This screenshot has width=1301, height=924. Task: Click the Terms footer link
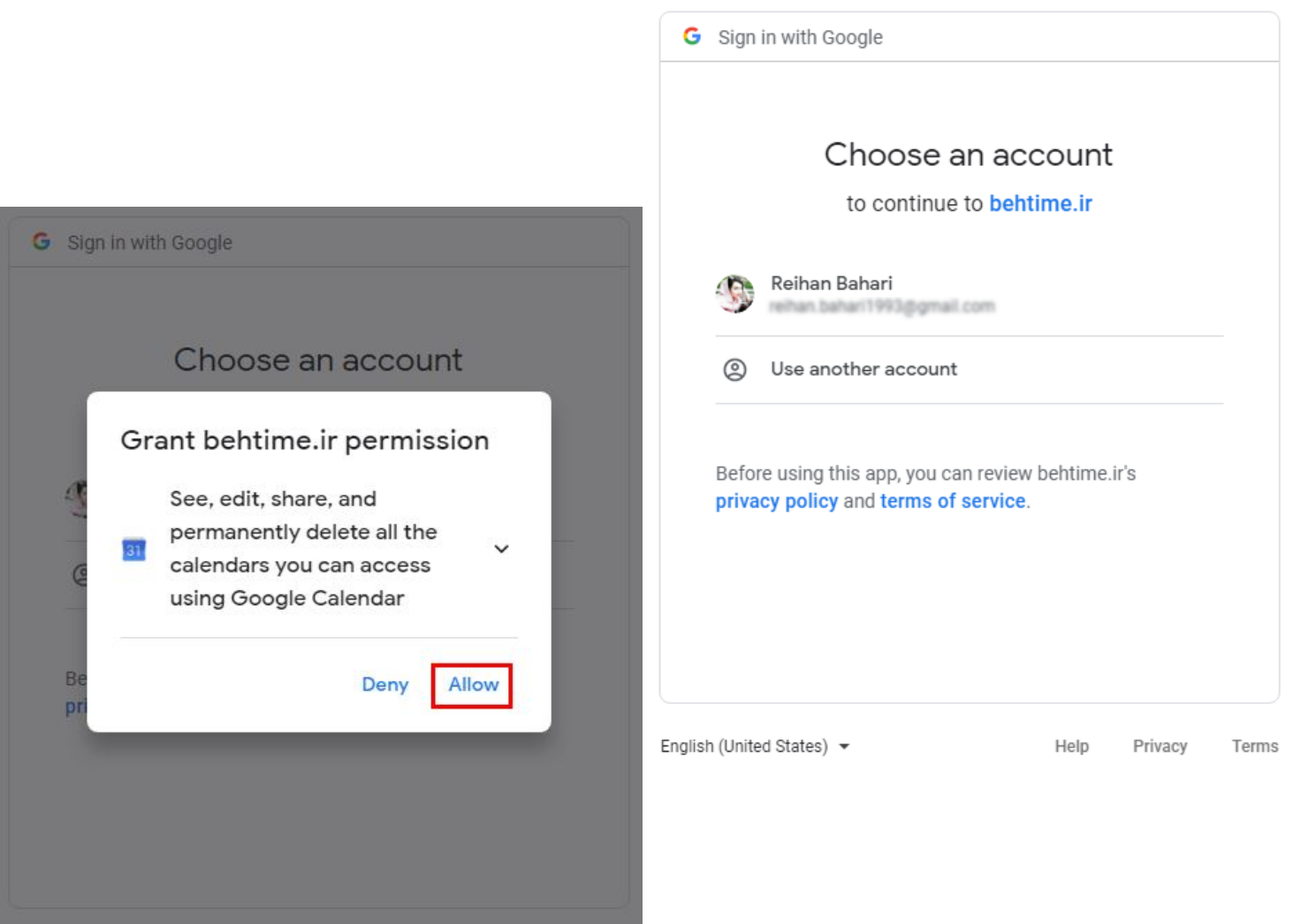click(x=1254, y=746)
